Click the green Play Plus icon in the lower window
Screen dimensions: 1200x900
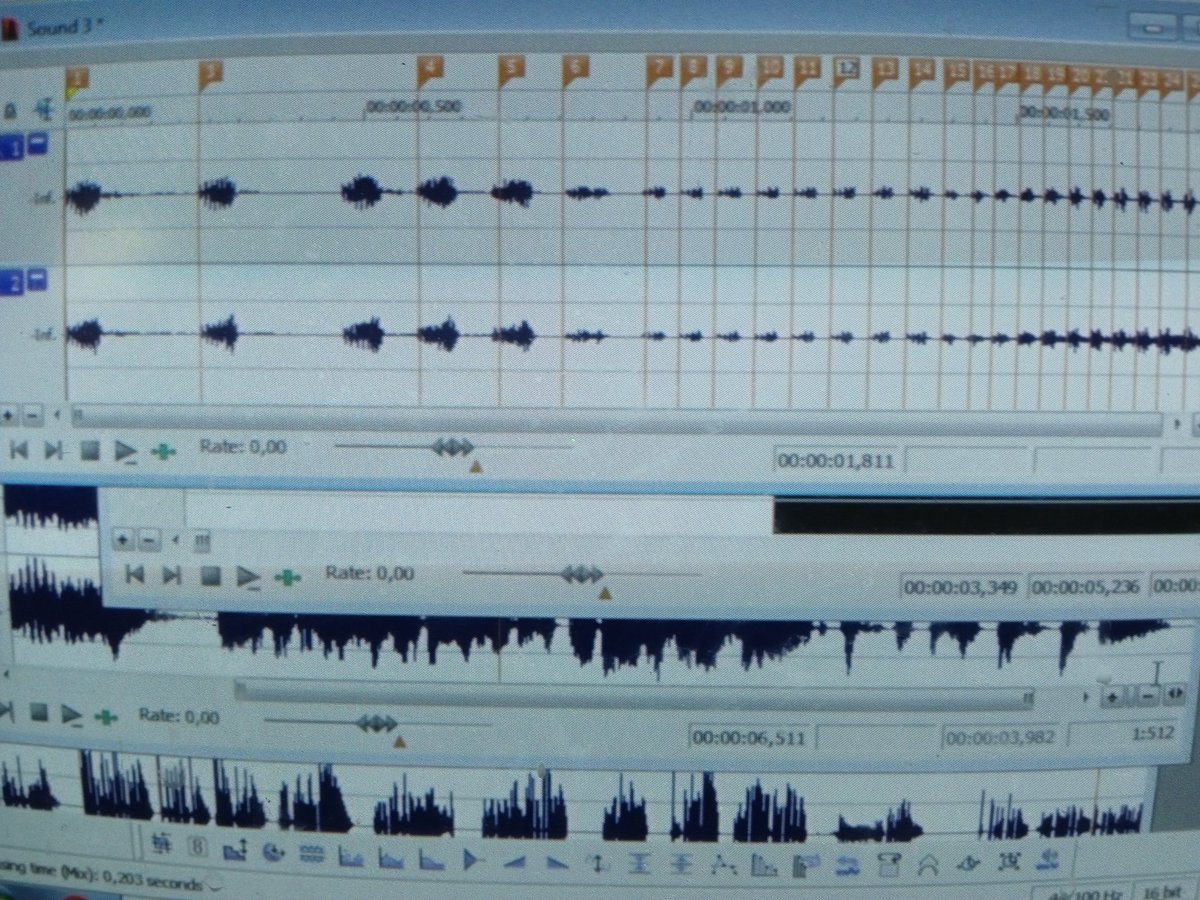coord(106,717)
